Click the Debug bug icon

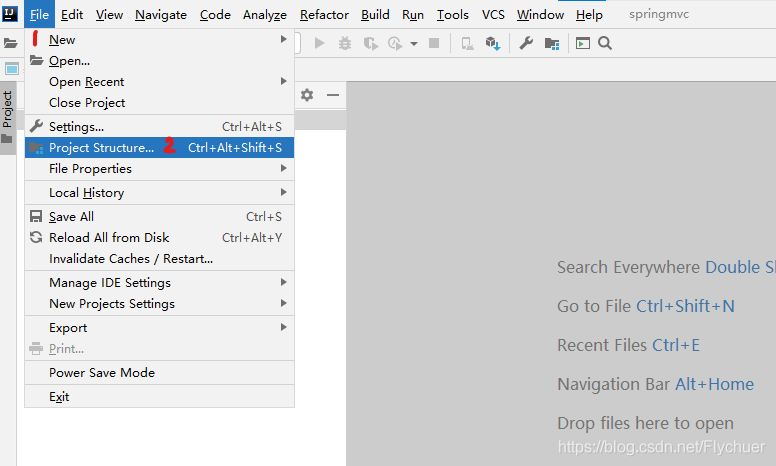(344, 44)
